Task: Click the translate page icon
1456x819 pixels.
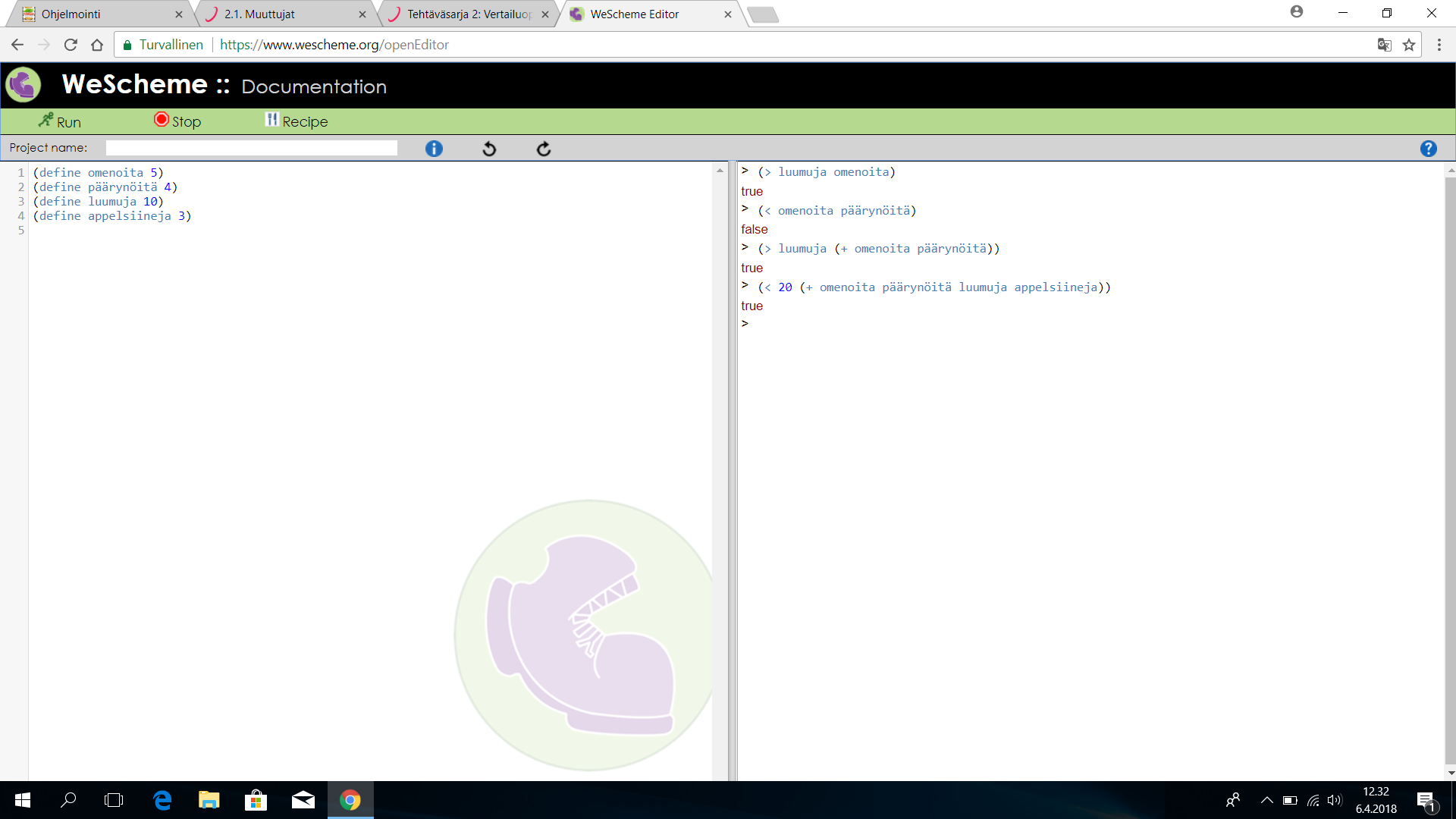Action: click(x=1384, y=45)
